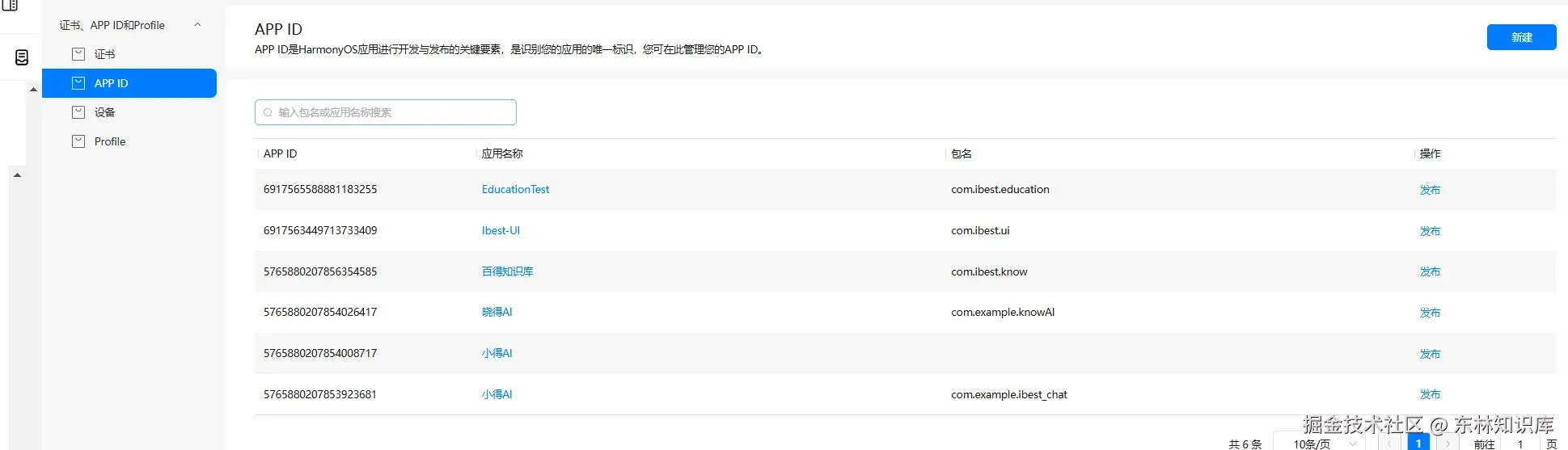Select APP ID 6917565588881183255
Screen dimensions: 1568x450
tap(320, 189)
